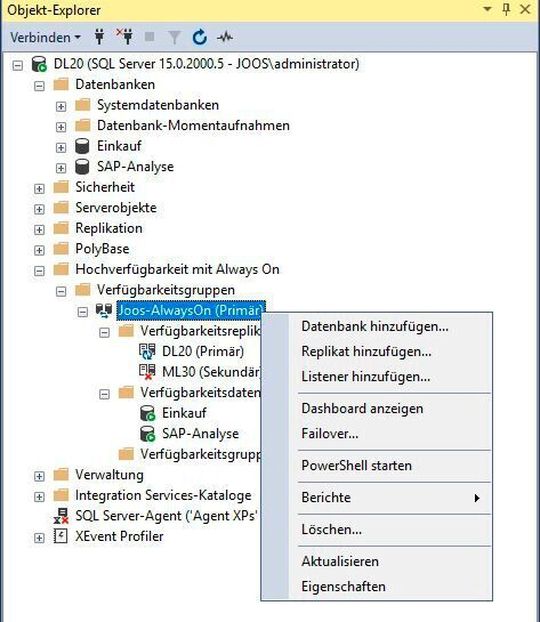Image resolution: width=540 pixels, height=622 pixels.
Task: Select the Joos-AlwaysOn (Primär) tree item
Action: tap(190, 310)
